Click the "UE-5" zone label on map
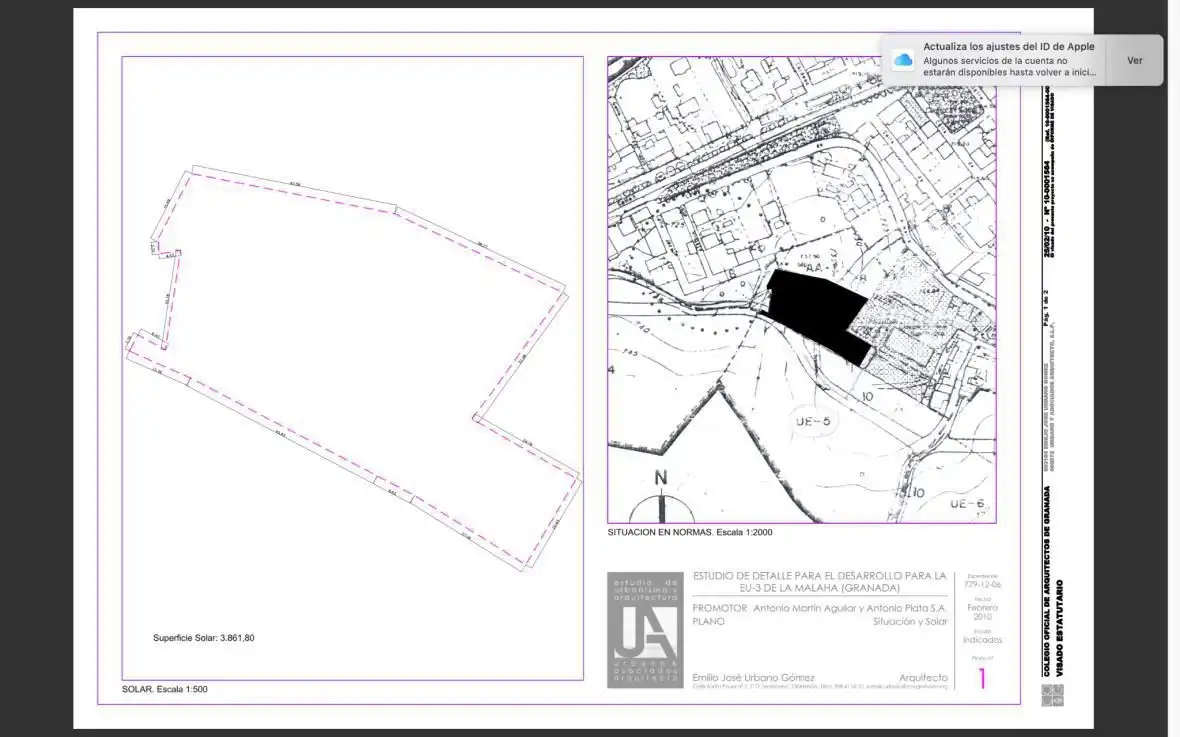The width and height of the screenshot is (1180, 737). 813,421
